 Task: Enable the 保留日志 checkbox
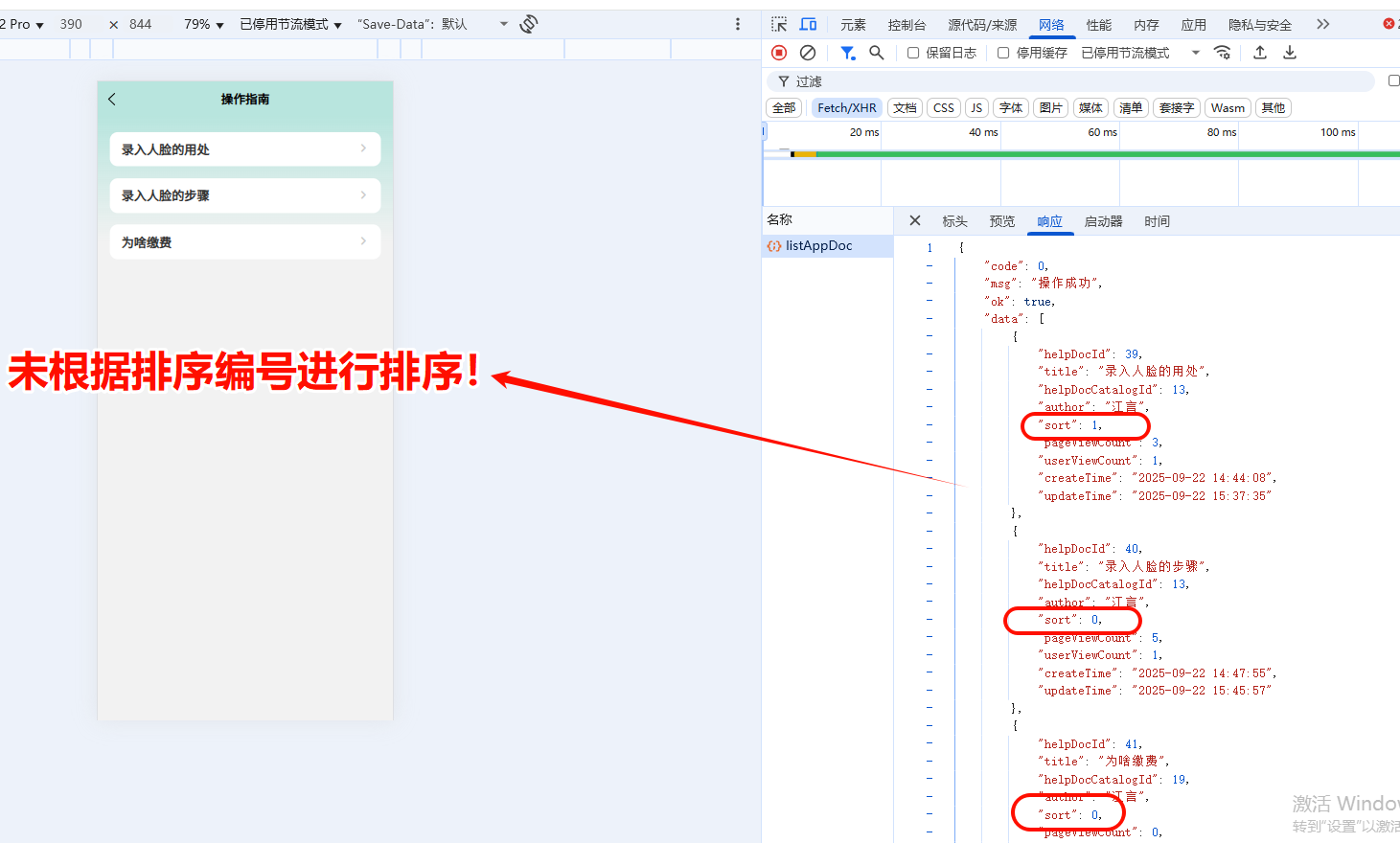912,53
